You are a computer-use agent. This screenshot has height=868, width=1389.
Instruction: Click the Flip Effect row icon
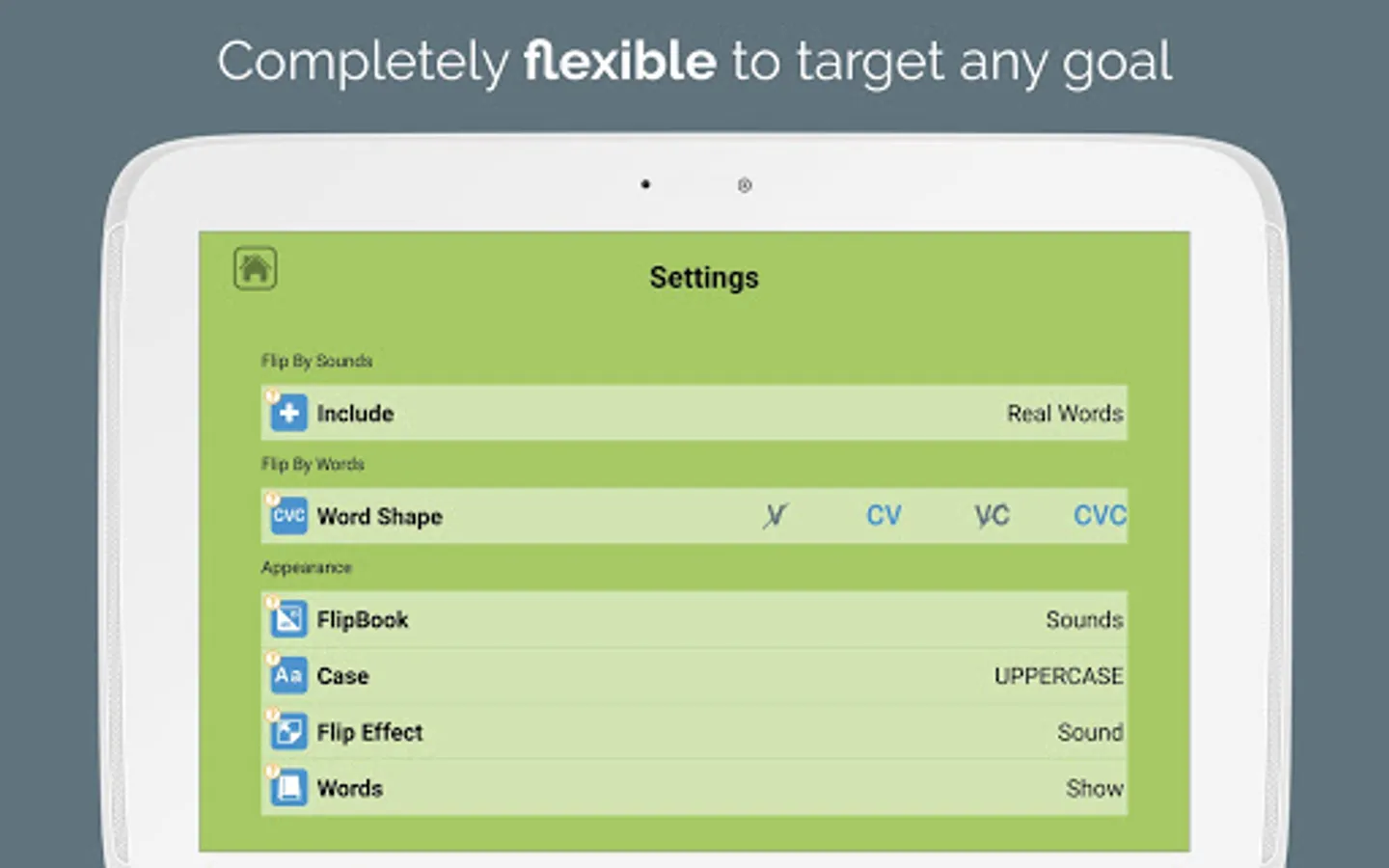[x=288, y=732]
